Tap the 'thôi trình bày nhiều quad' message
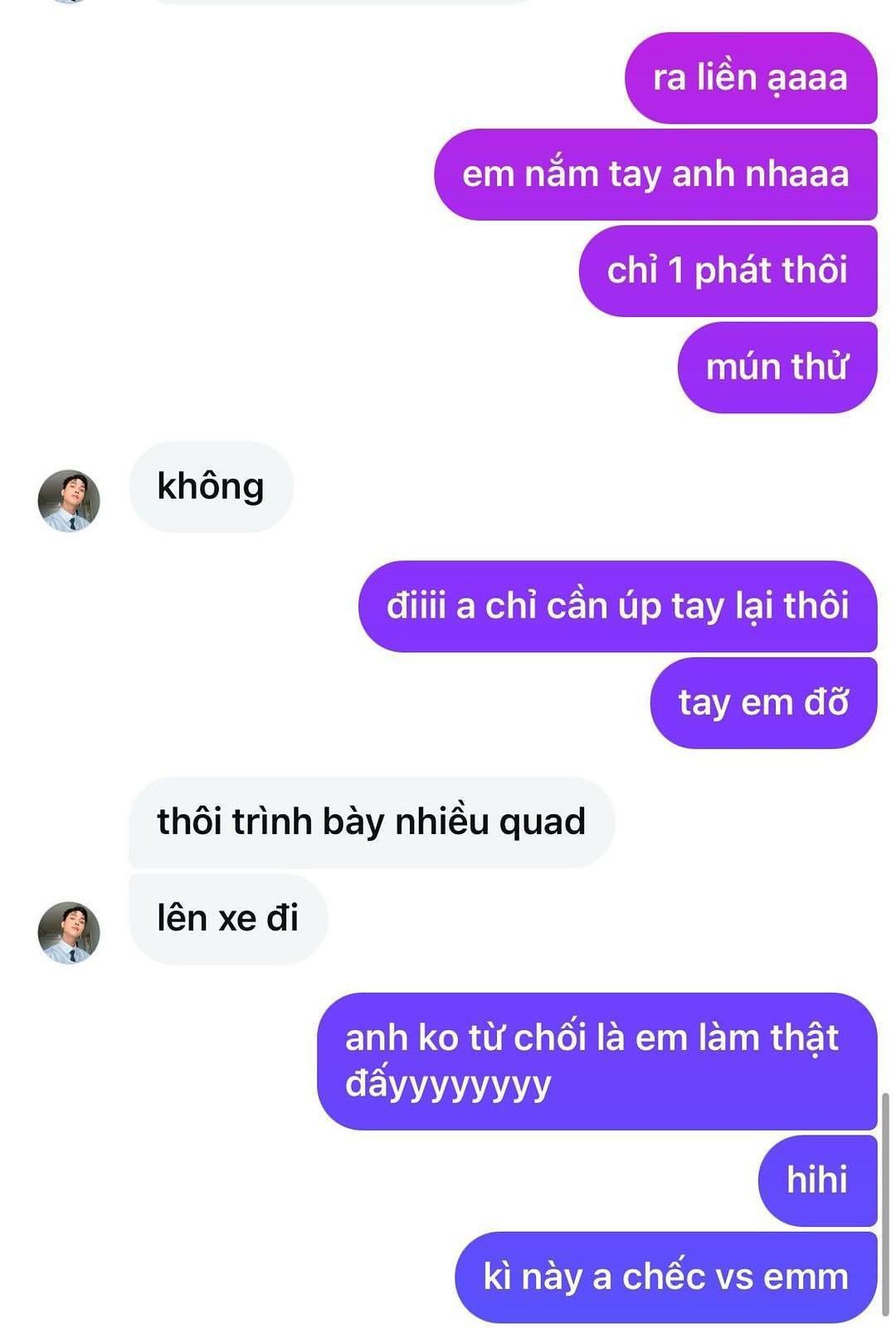Screen dimensions: 896x1338 pyautogui.click(x=372, y=822)
